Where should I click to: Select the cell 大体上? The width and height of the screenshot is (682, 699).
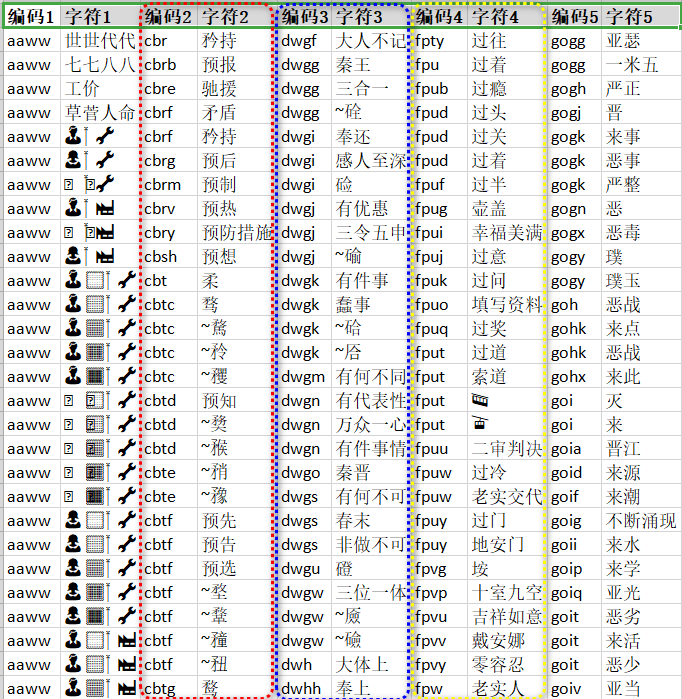click(x=371, y=665)
